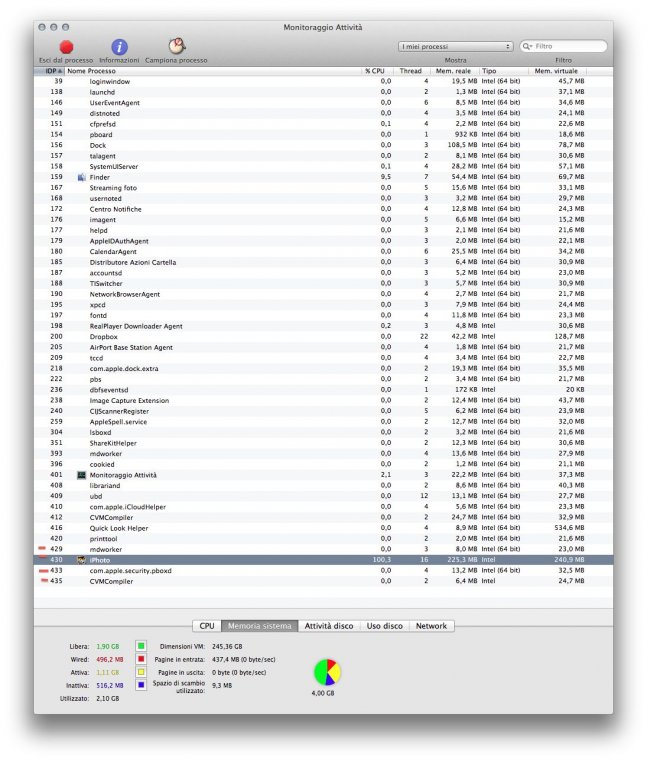Sort by Thread column header
Image resolution: width=647 pixels, height=761 pixels.
[411, 71]
